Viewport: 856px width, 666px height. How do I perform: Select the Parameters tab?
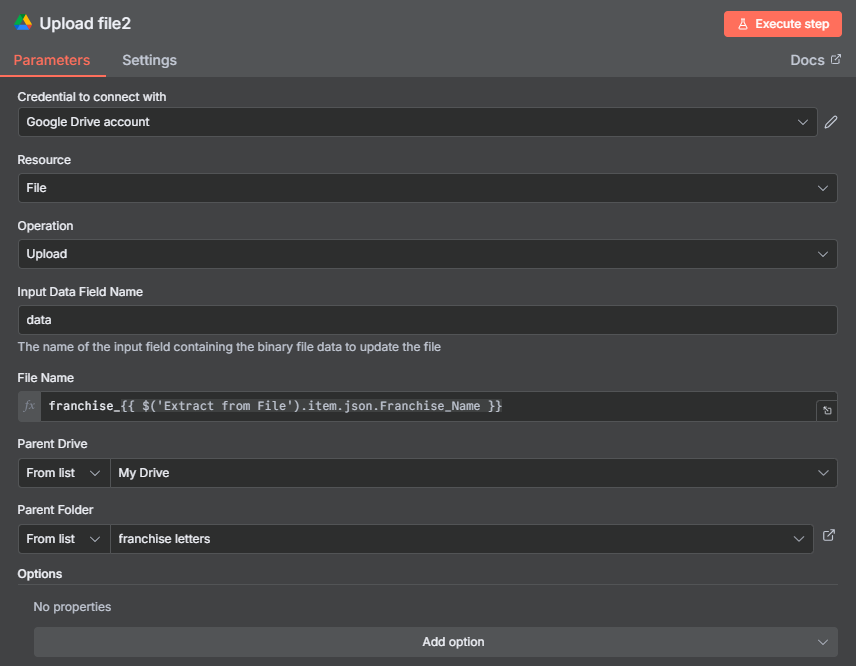pyautogui.click(x=52, y=60)
